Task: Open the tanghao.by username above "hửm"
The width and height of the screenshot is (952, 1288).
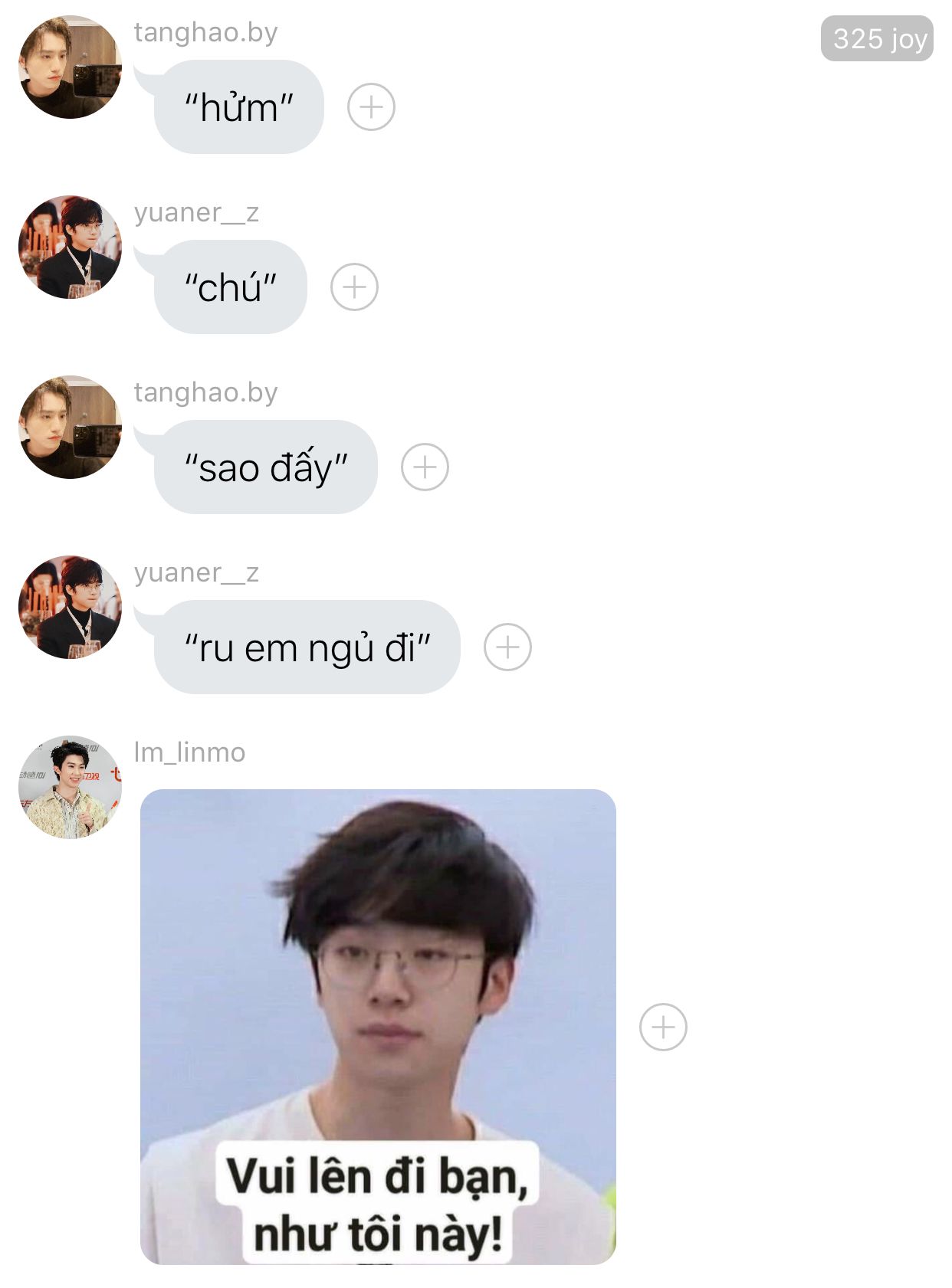Action: pyautogui.click(x=205, y=33)
